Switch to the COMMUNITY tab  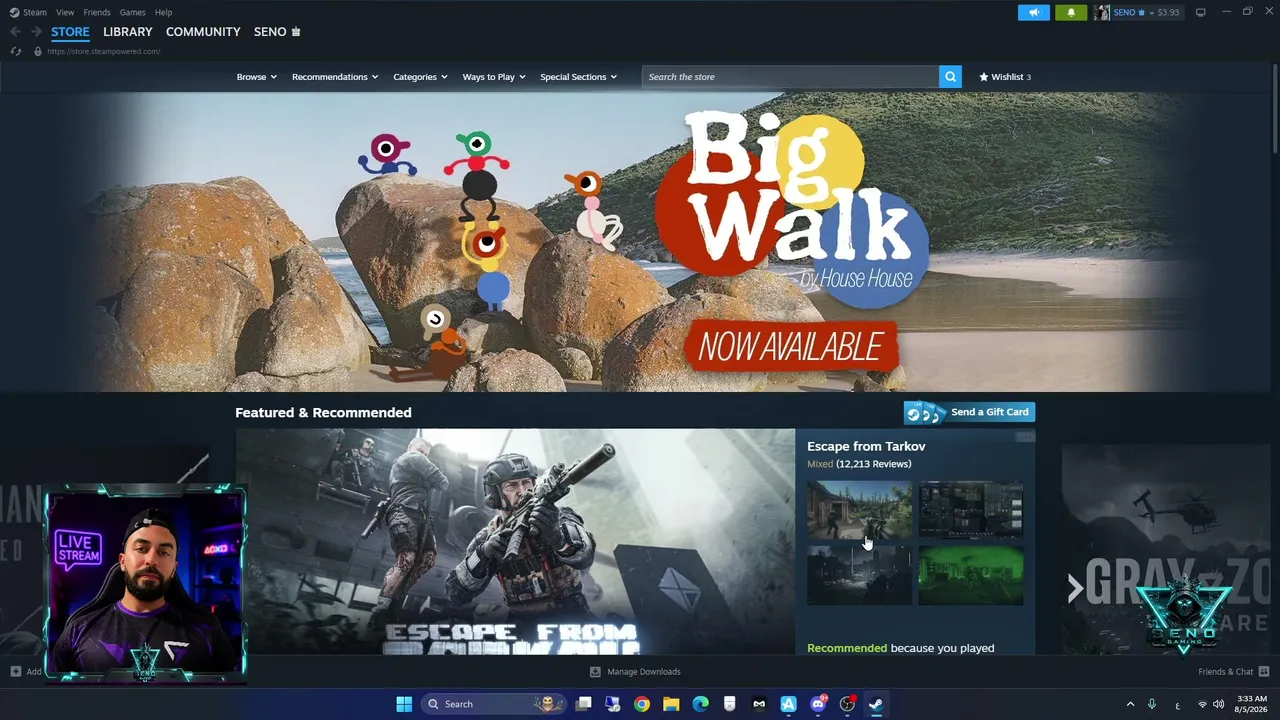click(x=203, y=32)
